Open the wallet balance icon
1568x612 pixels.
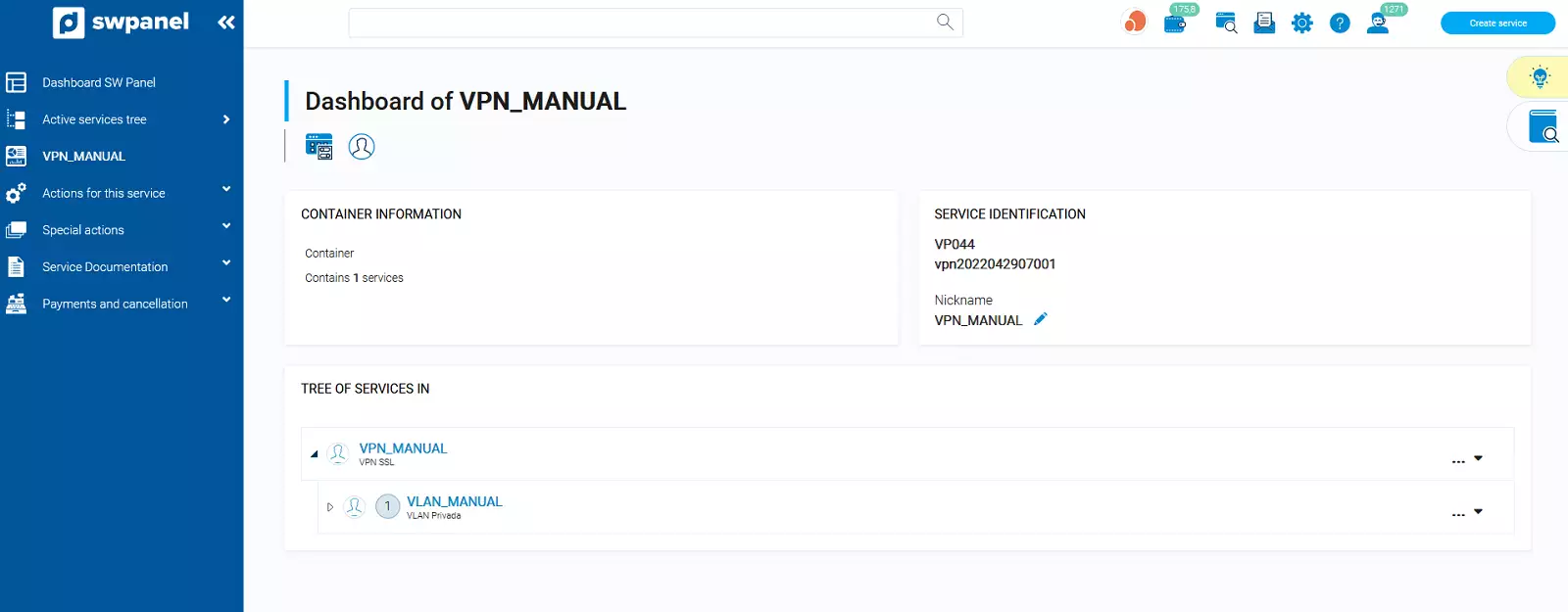[1174, 24]
